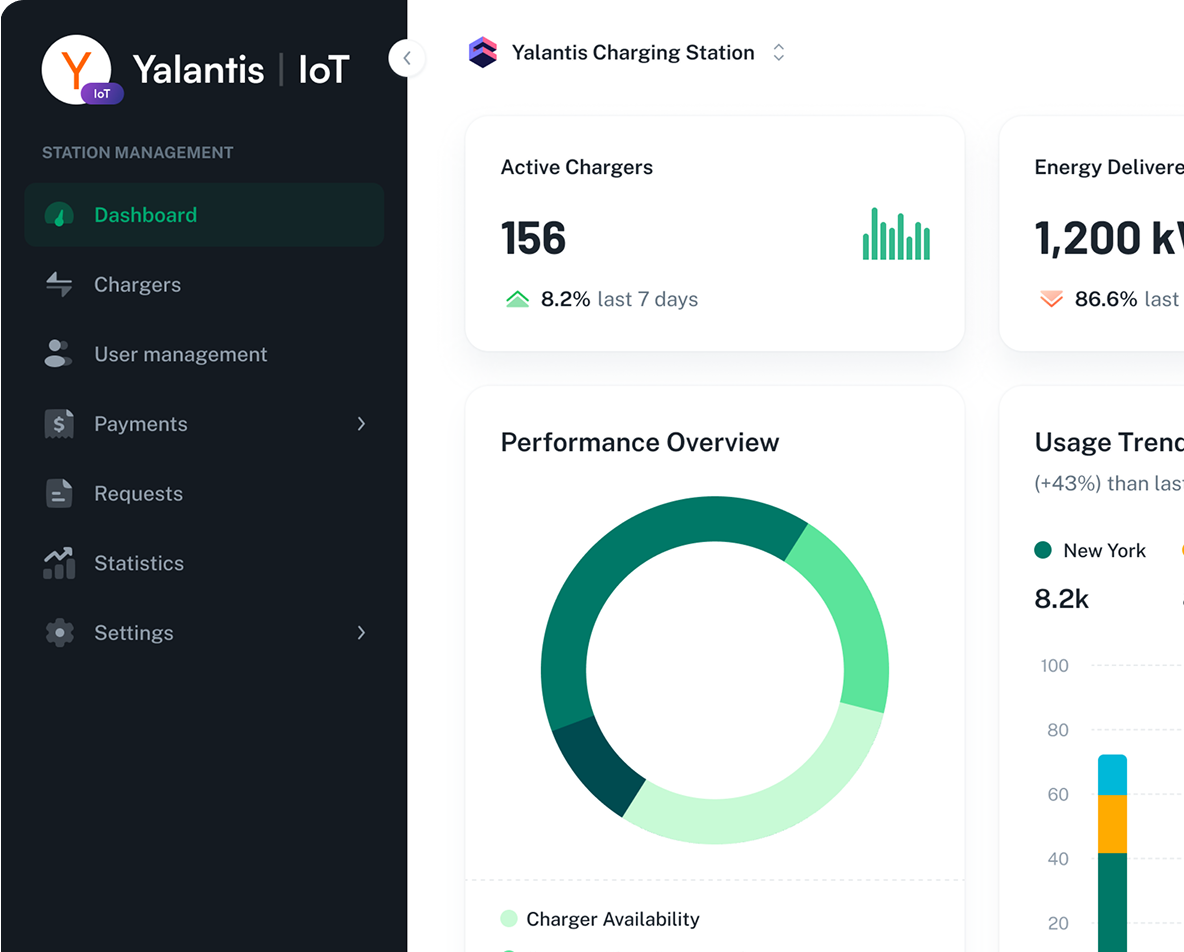The width and height of the screenshot is (1184, 952).
Task: Click the Active Chargers mini bar chart
Action: click(x=896, y=235)
